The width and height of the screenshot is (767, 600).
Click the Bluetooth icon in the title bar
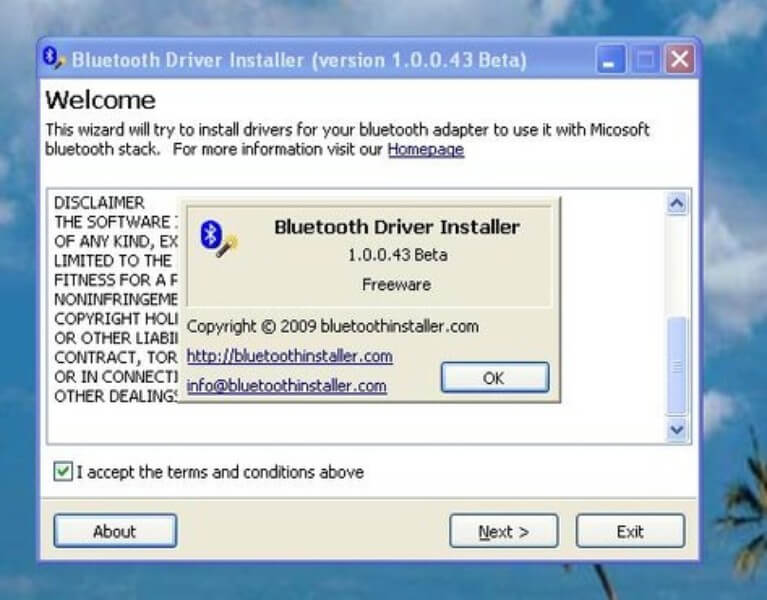(x=55, y=58)
